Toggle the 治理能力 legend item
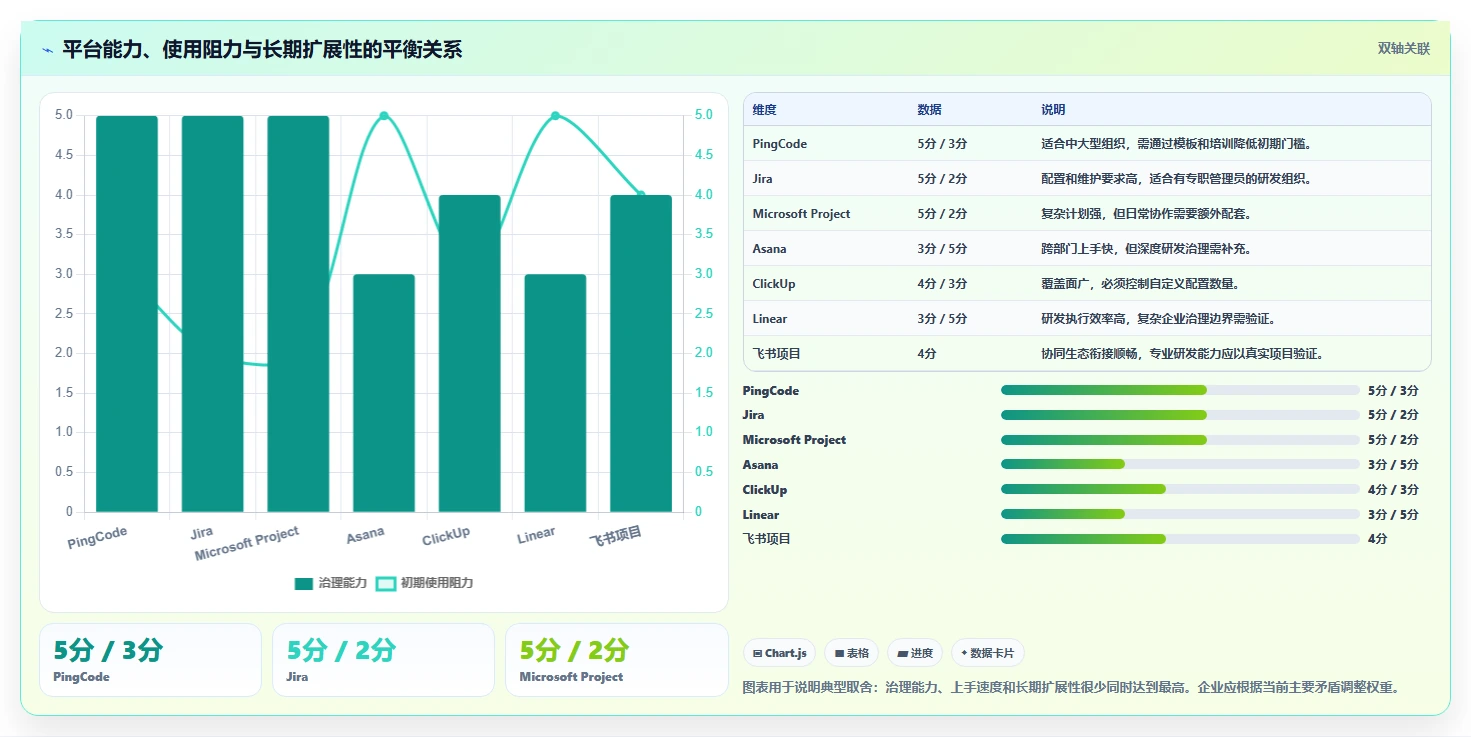Image resolution: width=1471 pixels, height=737 pixels. (x=331, y=583)
